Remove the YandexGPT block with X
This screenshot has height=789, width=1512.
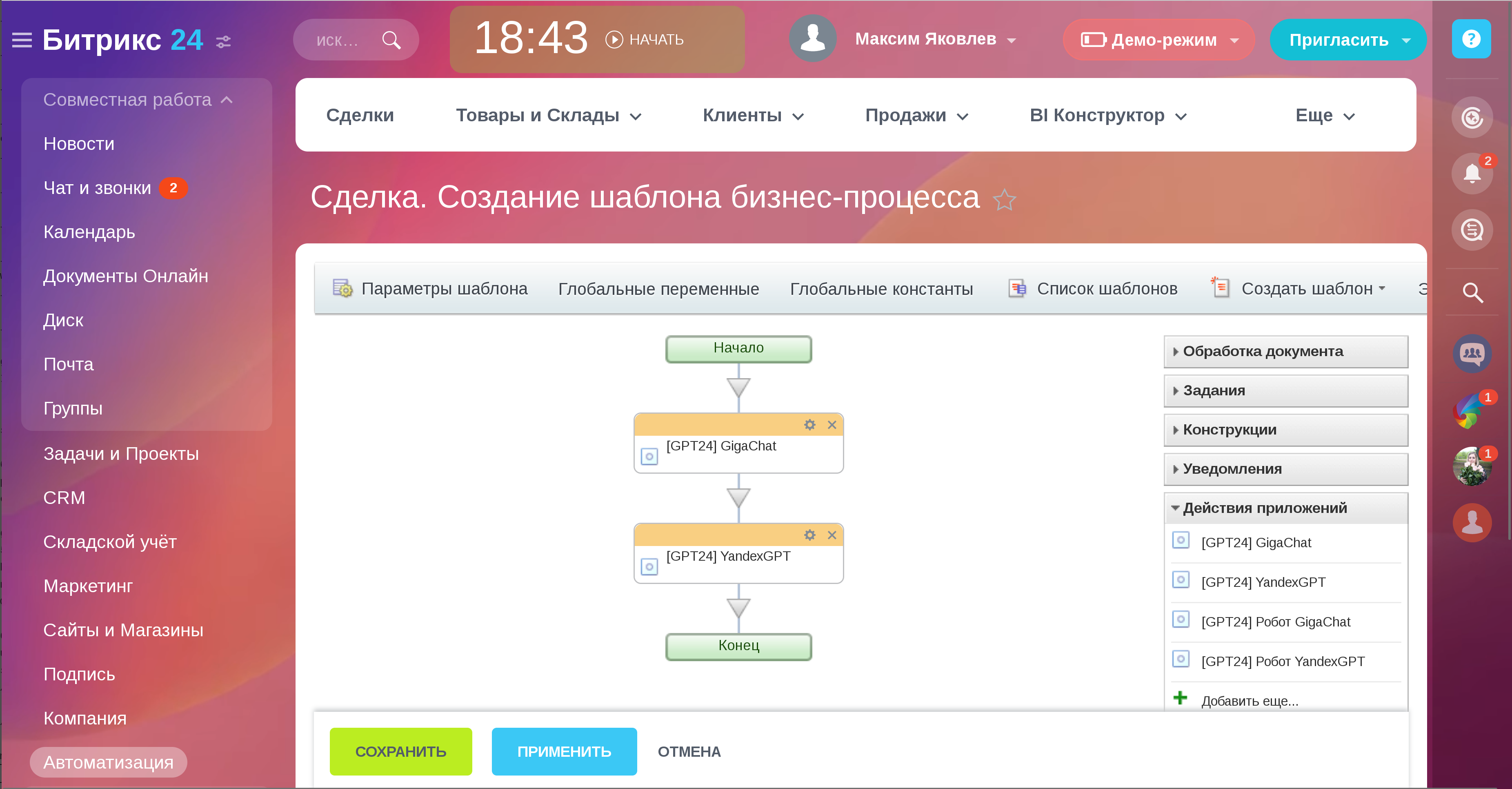832,535
